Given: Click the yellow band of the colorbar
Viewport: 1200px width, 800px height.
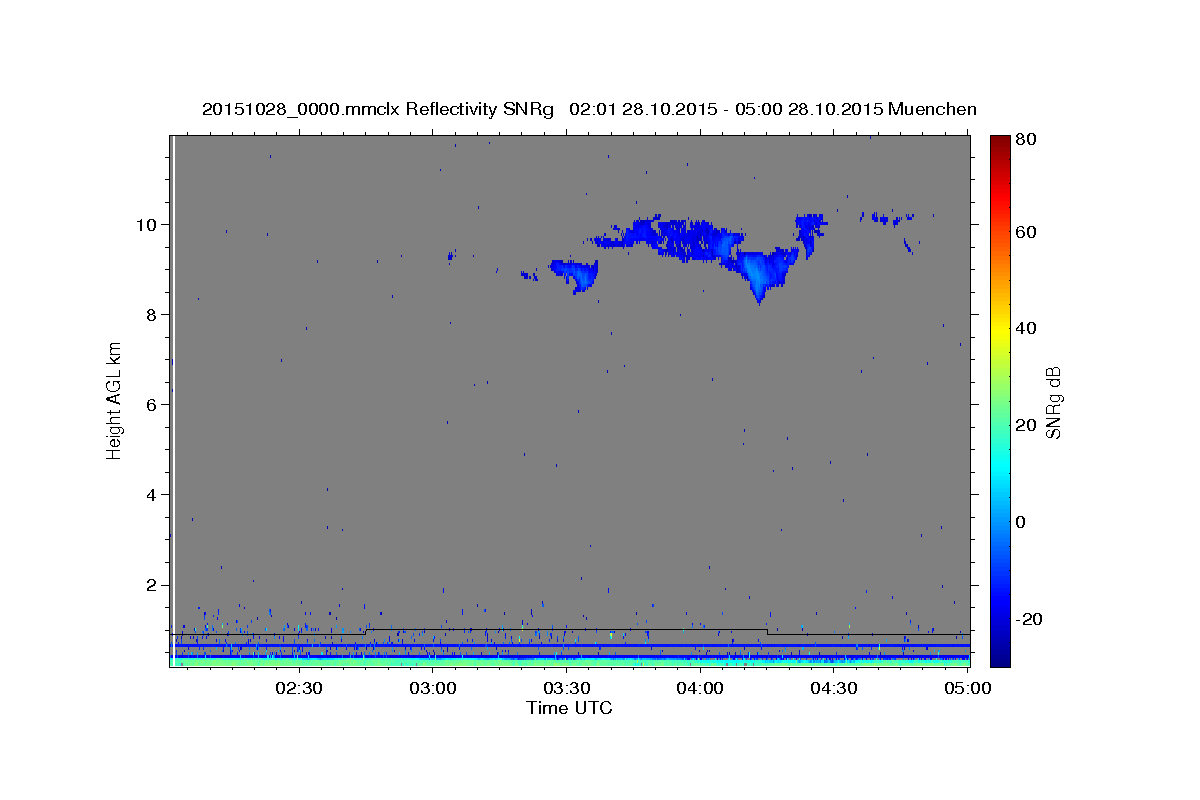Looking at the screenshot, I should [x=999, y=330].
